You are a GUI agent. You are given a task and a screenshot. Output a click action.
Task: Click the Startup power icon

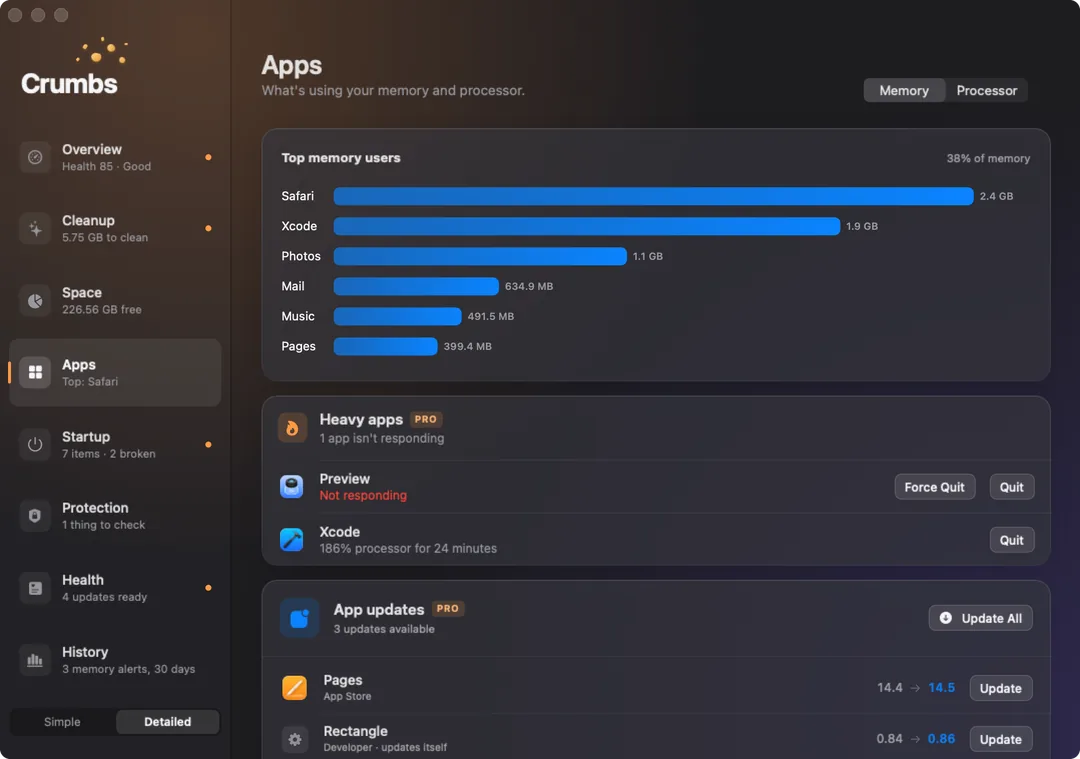[x=35, y=445]
